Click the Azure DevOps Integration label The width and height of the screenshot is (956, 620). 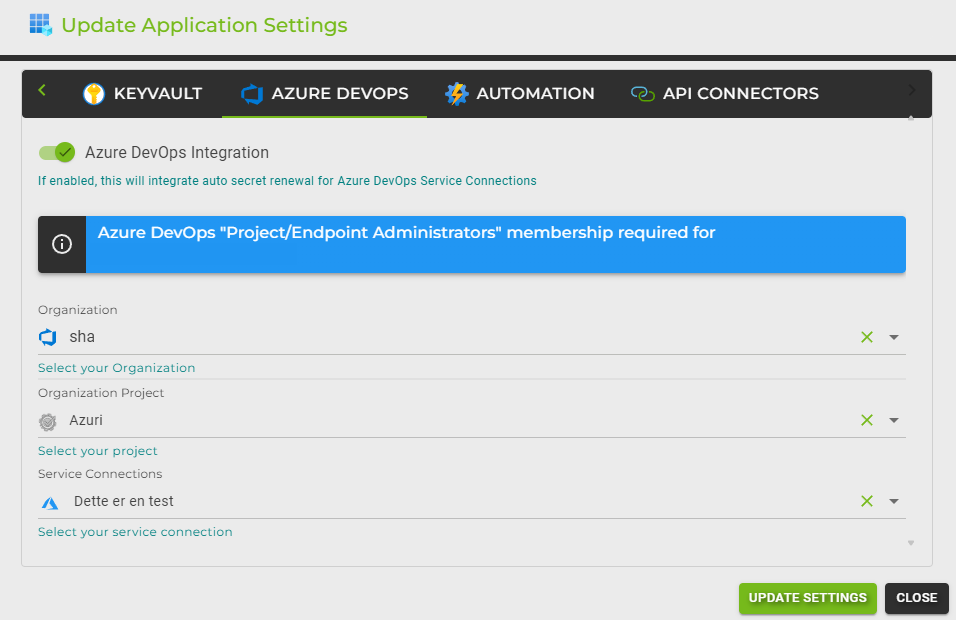[x=177, y=152]
